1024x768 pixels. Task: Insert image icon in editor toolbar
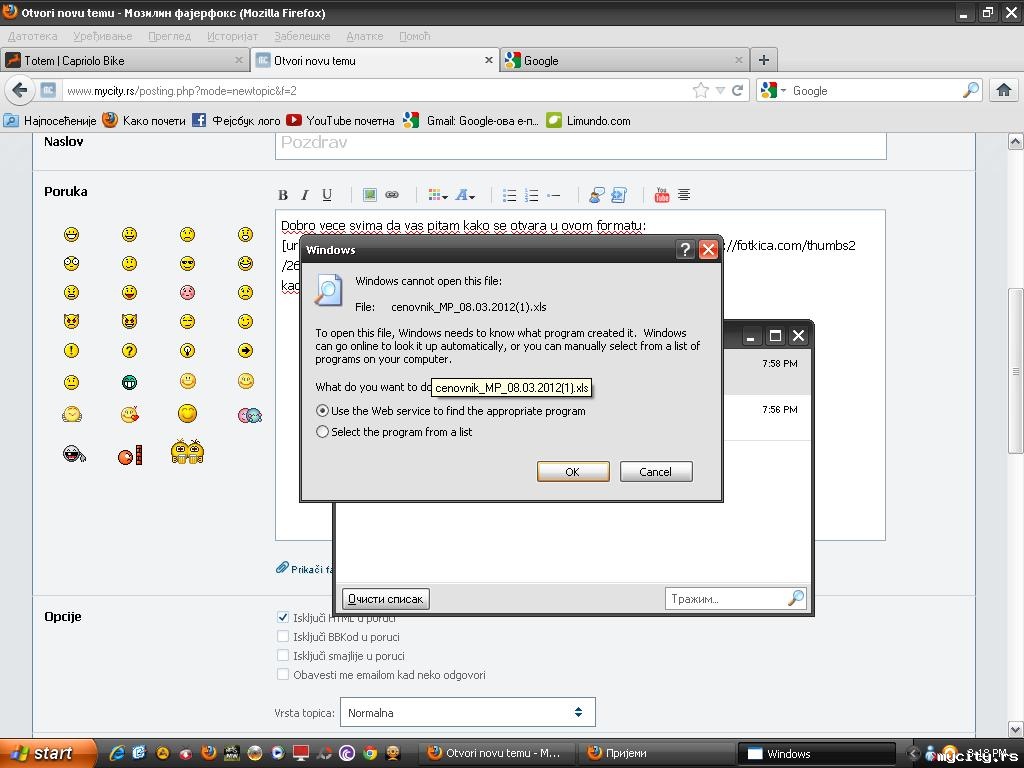pos(370,195)
